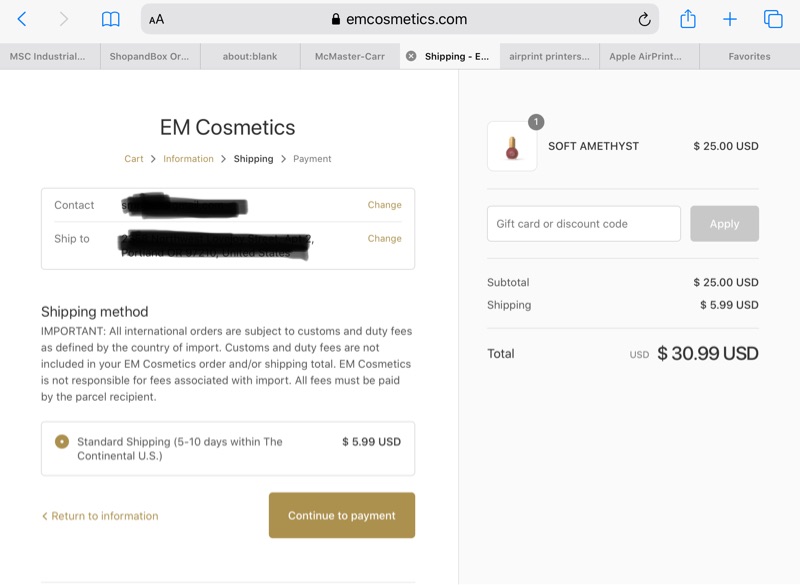This screenshot has width=800, height=585.
Task: Go to the Cart breadcrumb
Action: point(134,159)
